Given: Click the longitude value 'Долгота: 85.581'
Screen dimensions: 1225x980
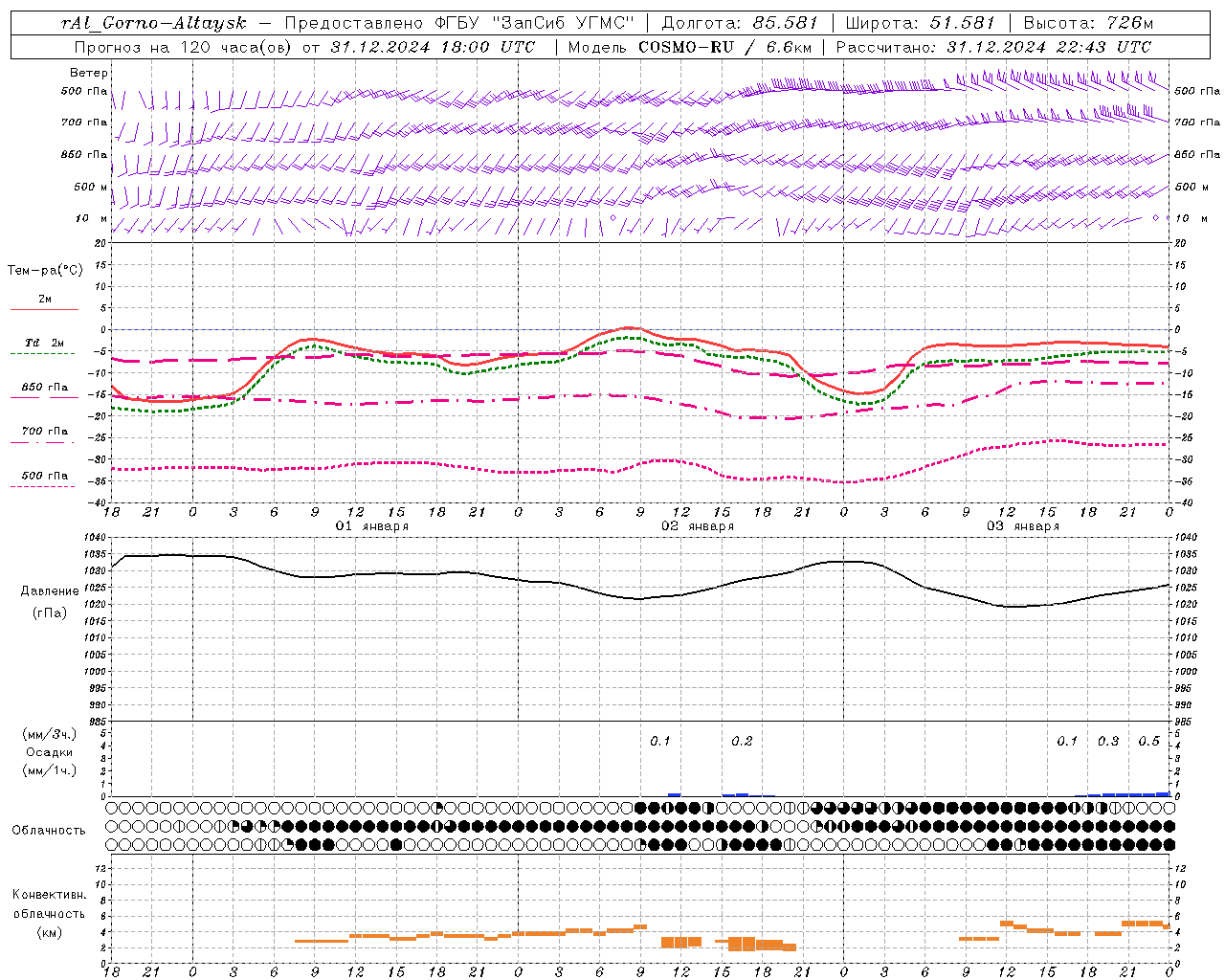Looking at the screenshot, I should coord(740,23).
